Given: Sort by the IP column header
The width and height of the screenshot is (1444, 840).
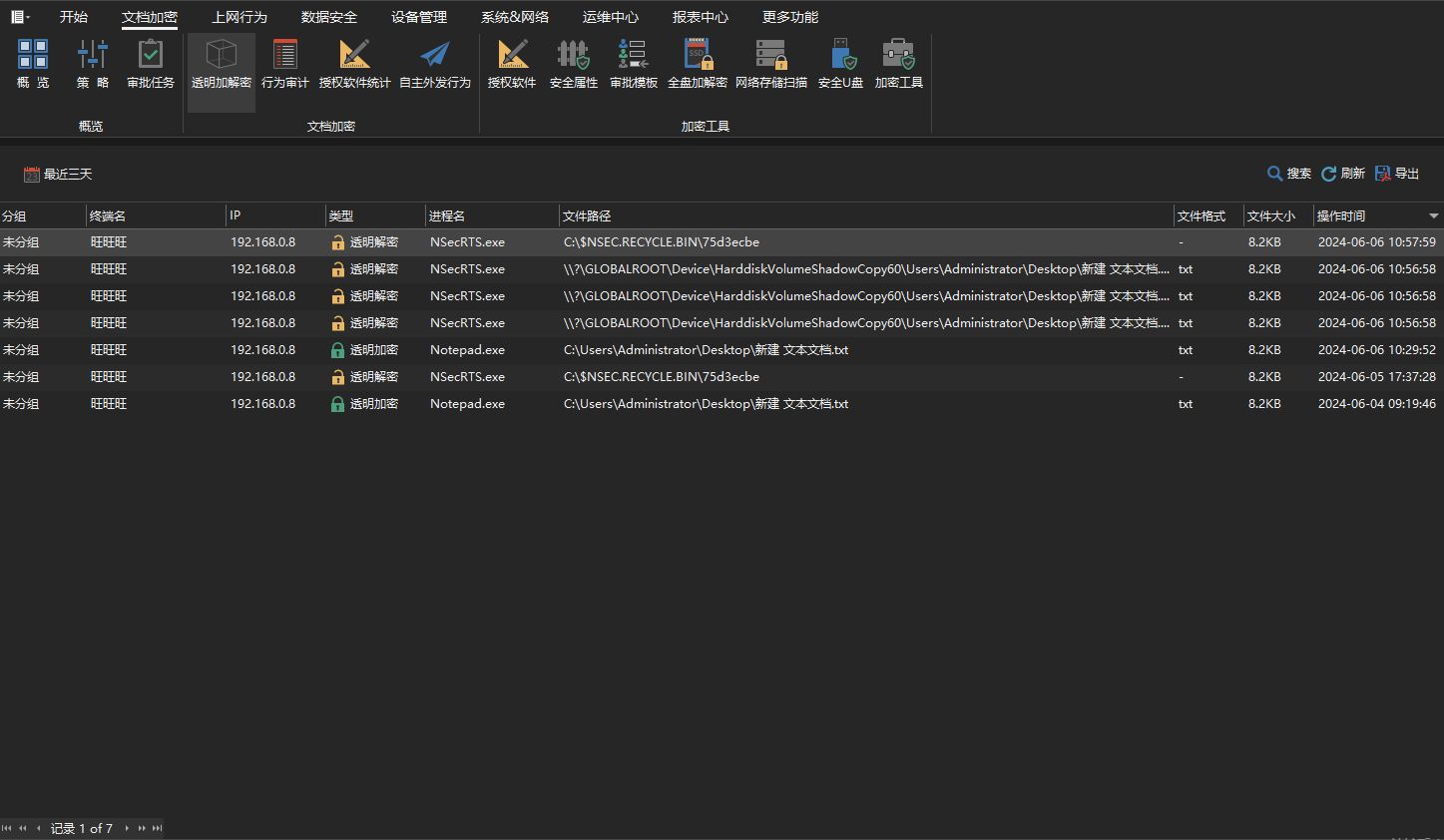Looking at the screenshot, I should point(275,215).
